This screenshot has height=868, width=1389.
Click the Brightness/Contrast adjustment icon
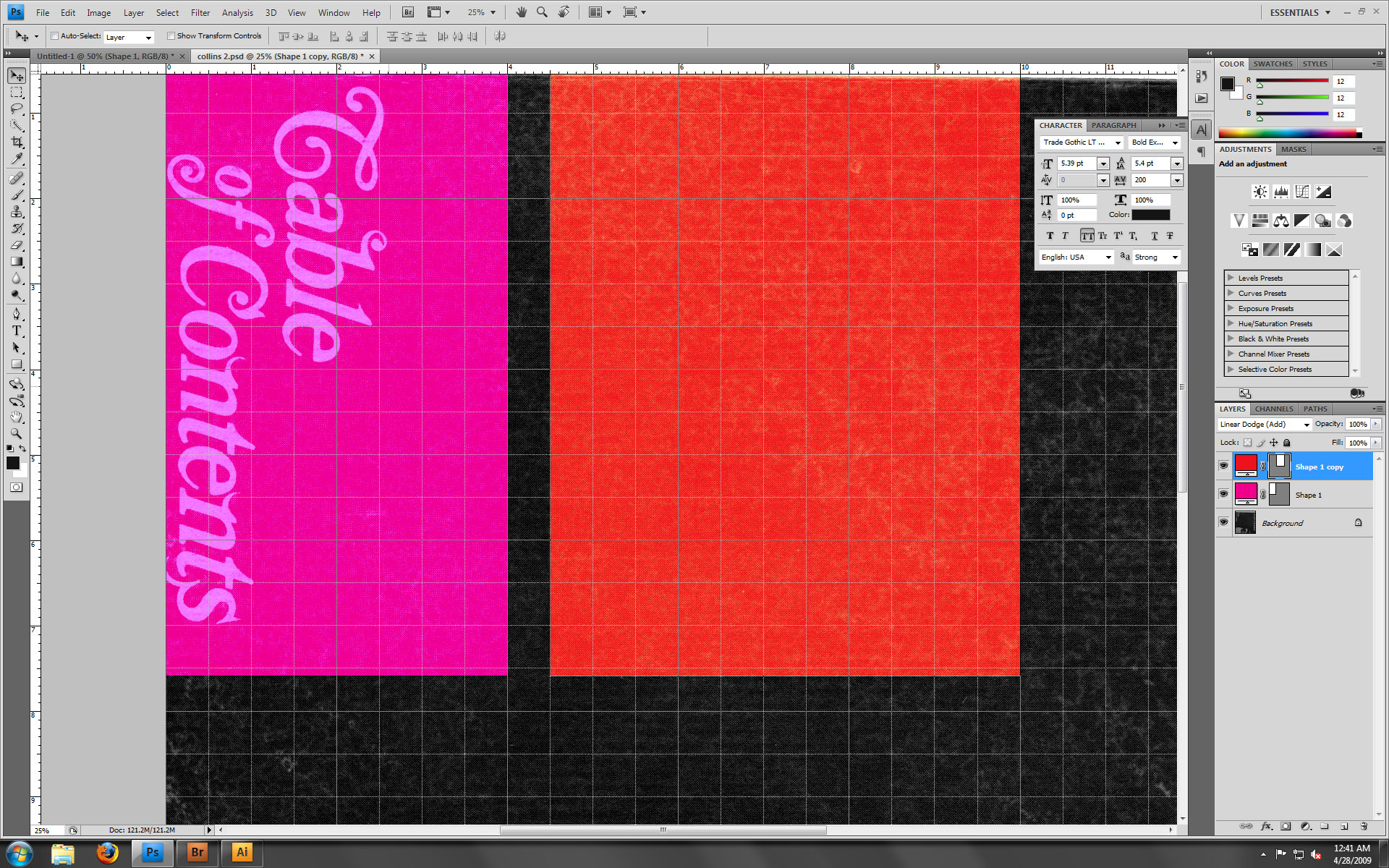[1260, 192]
